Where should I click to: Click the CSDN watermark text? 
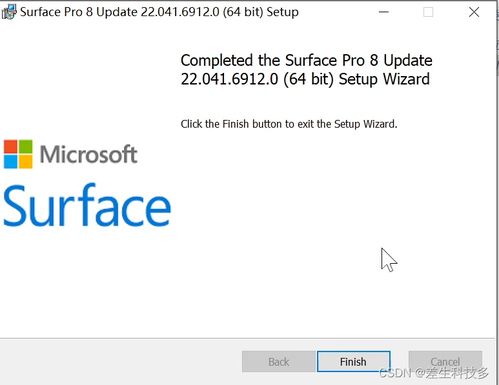[x=434, y=373]
